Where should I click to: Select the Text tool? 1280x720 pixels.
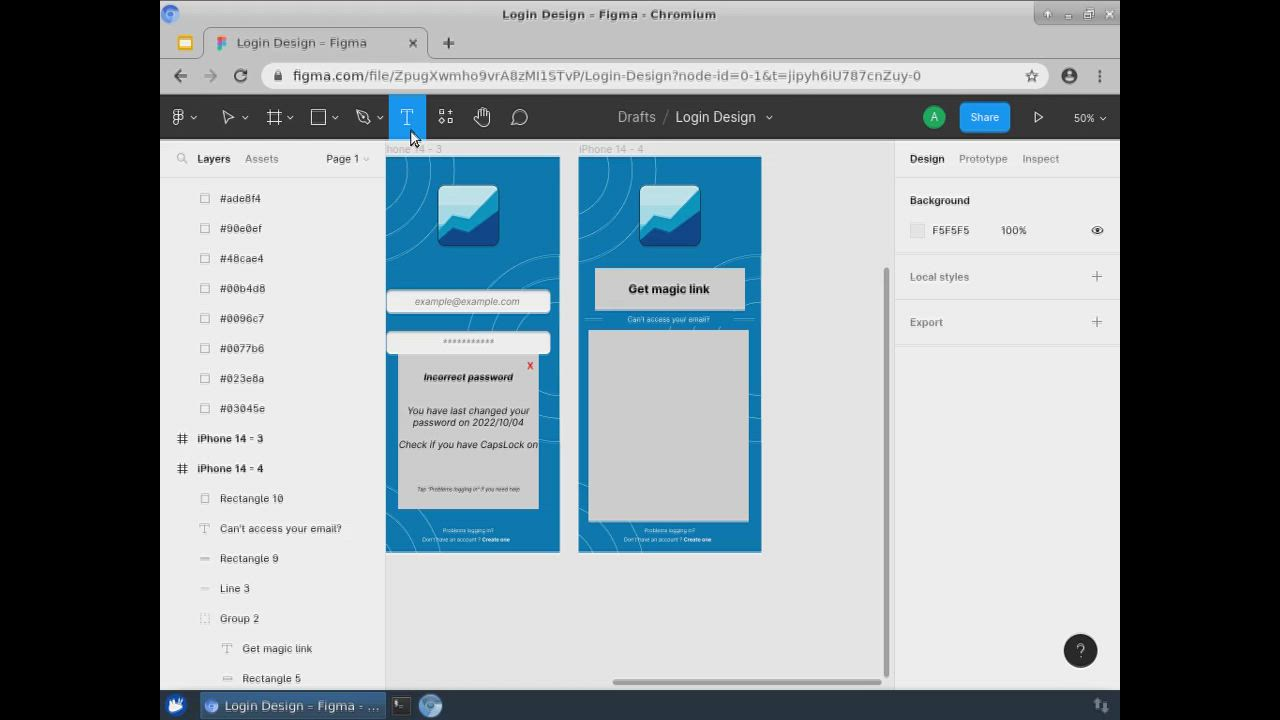point(407,117)
